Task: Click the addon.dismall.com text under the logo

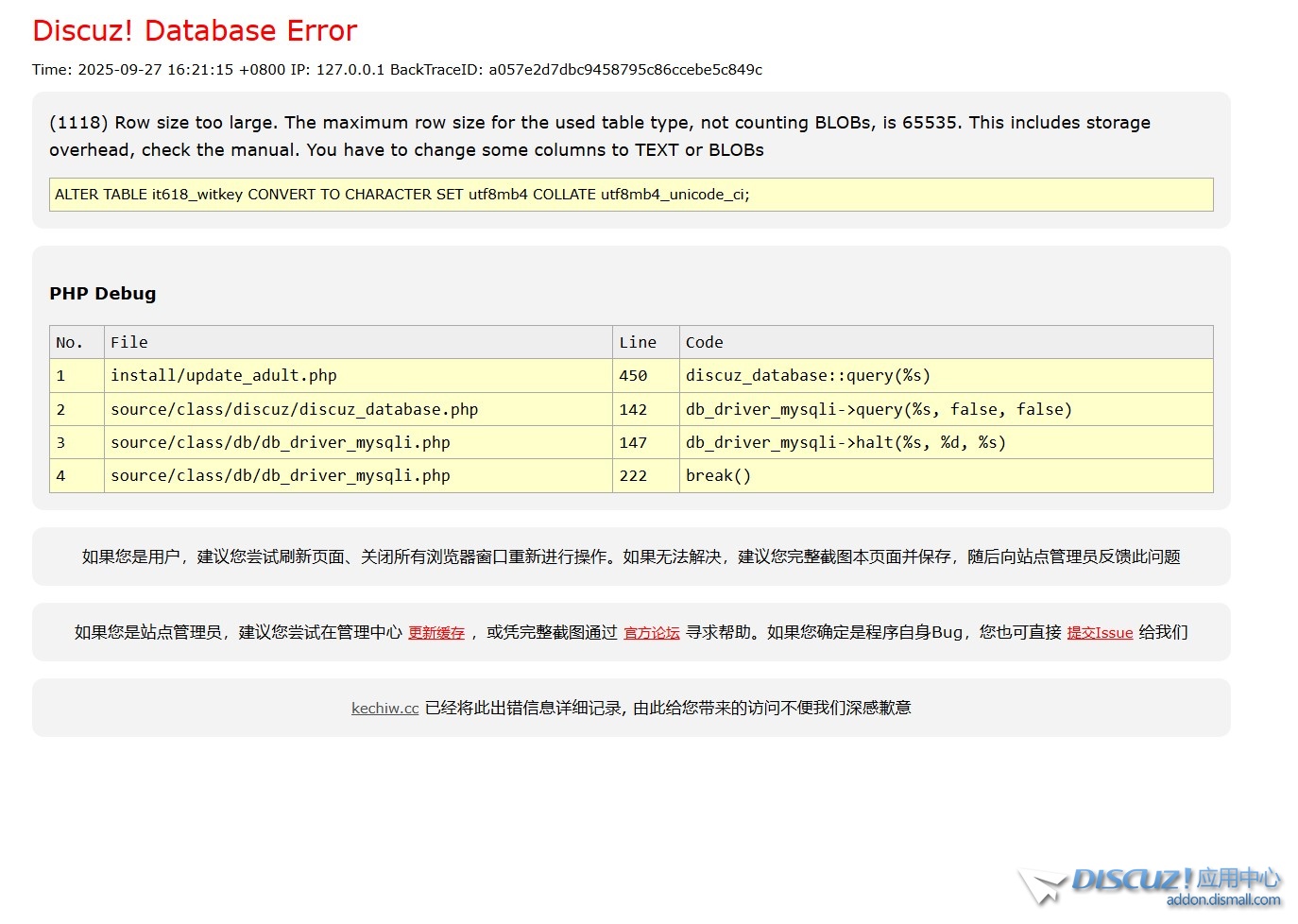Action: point(1222,900)
